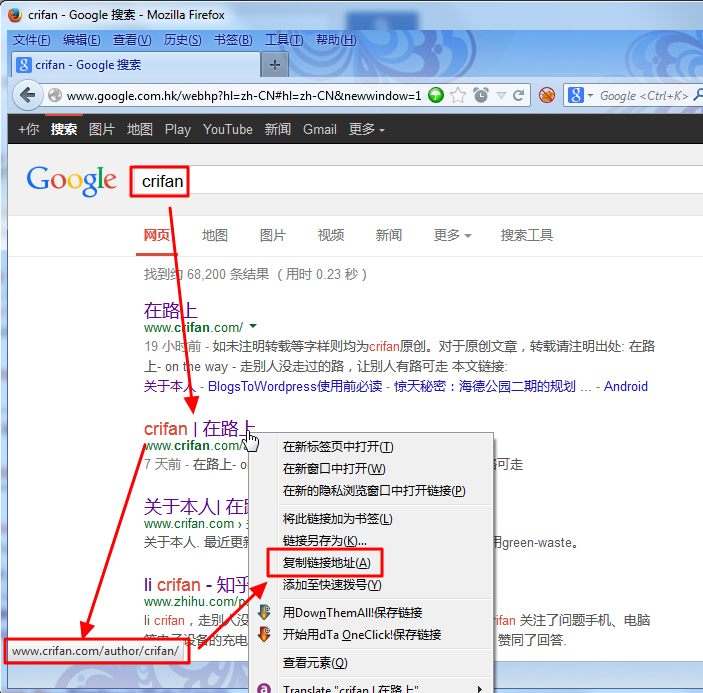
Task: Open the 关于本人 sitelink under first result
Action: pos(170,386)
